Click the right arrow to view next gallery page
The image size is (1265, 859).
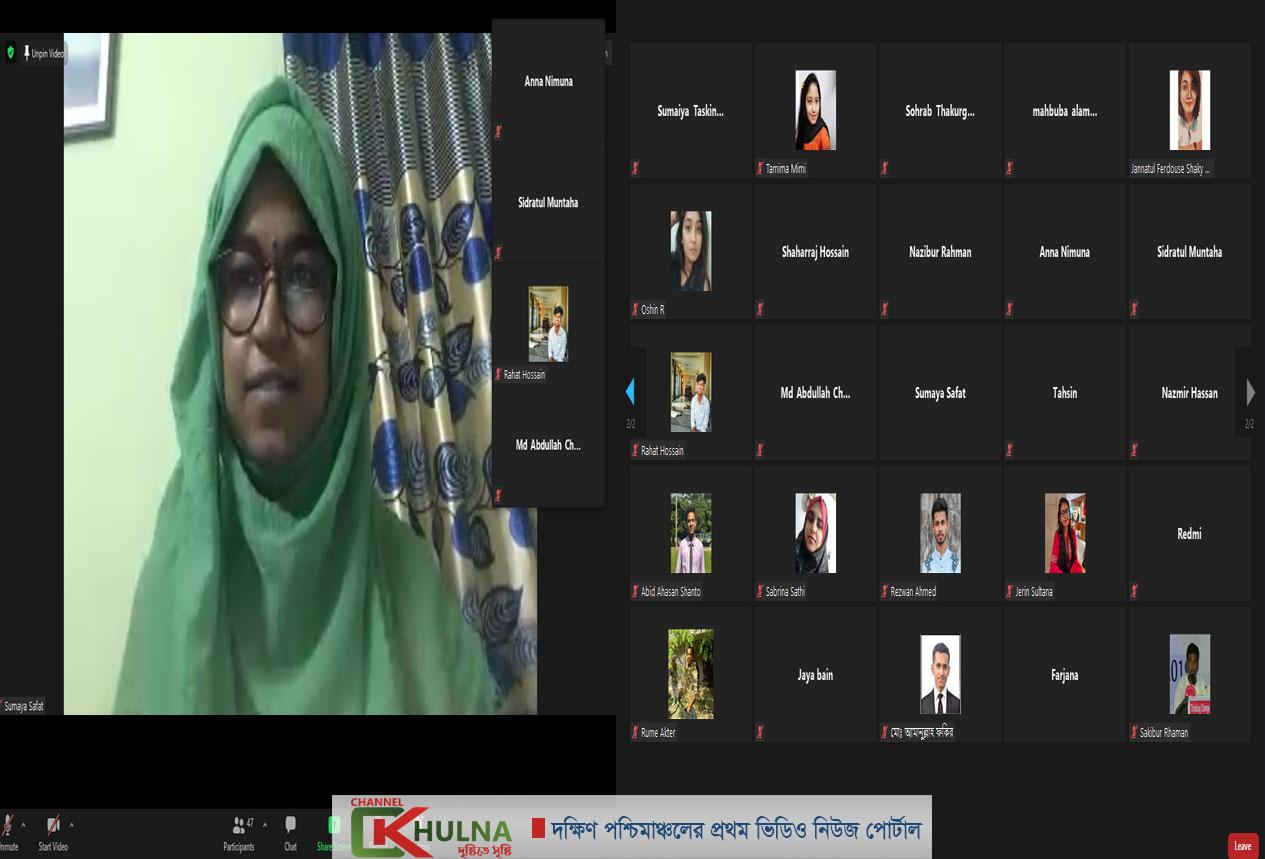tap(1250, 393)
